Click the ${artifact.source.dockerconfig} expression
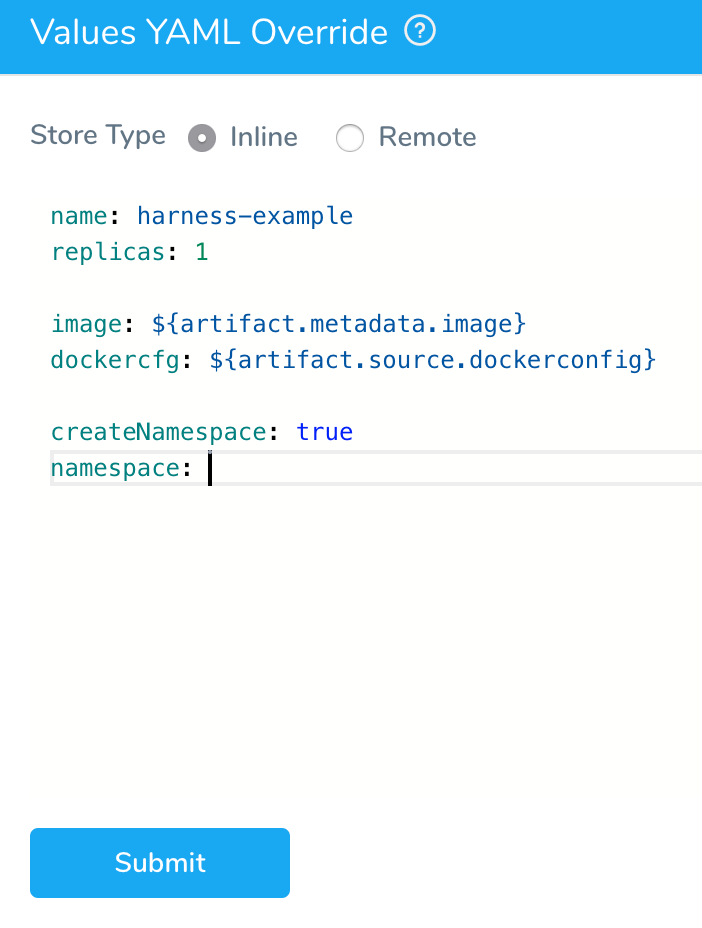702x928 pixels. (433, 360)
